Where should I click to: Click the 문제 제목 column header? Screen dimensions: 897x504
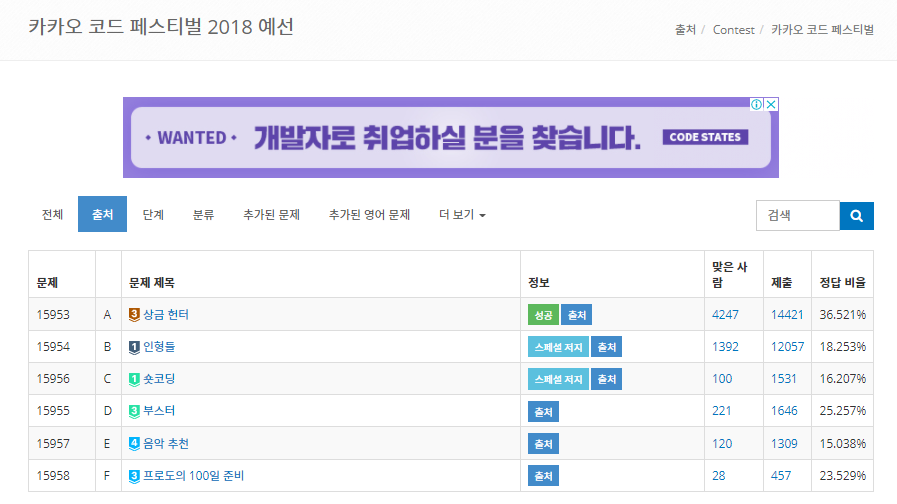(x=152, y=283)
